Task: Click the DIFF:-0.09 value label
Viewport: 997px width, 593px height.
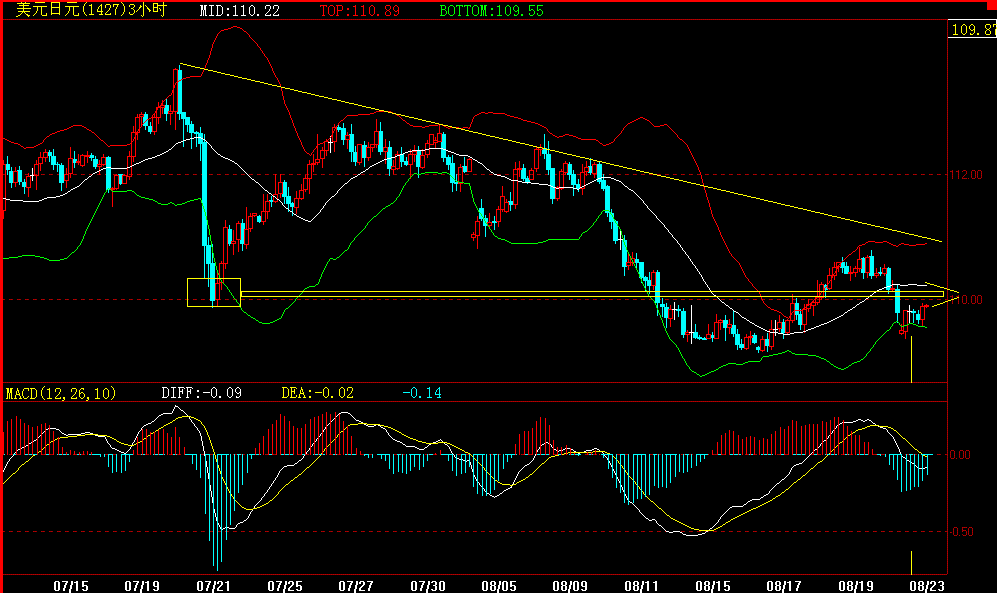Action: (x=201, y=393)
